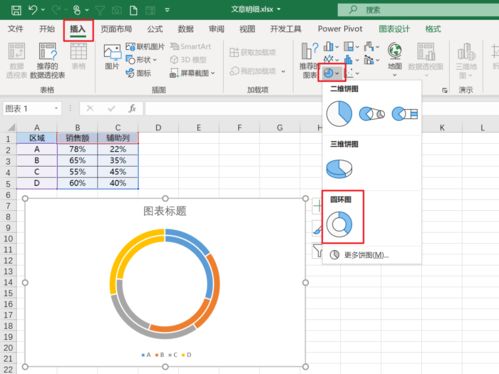Click cell containing 78%
Image resolution: width=499 pixels, height=374 pixels.
click(77, 149)
